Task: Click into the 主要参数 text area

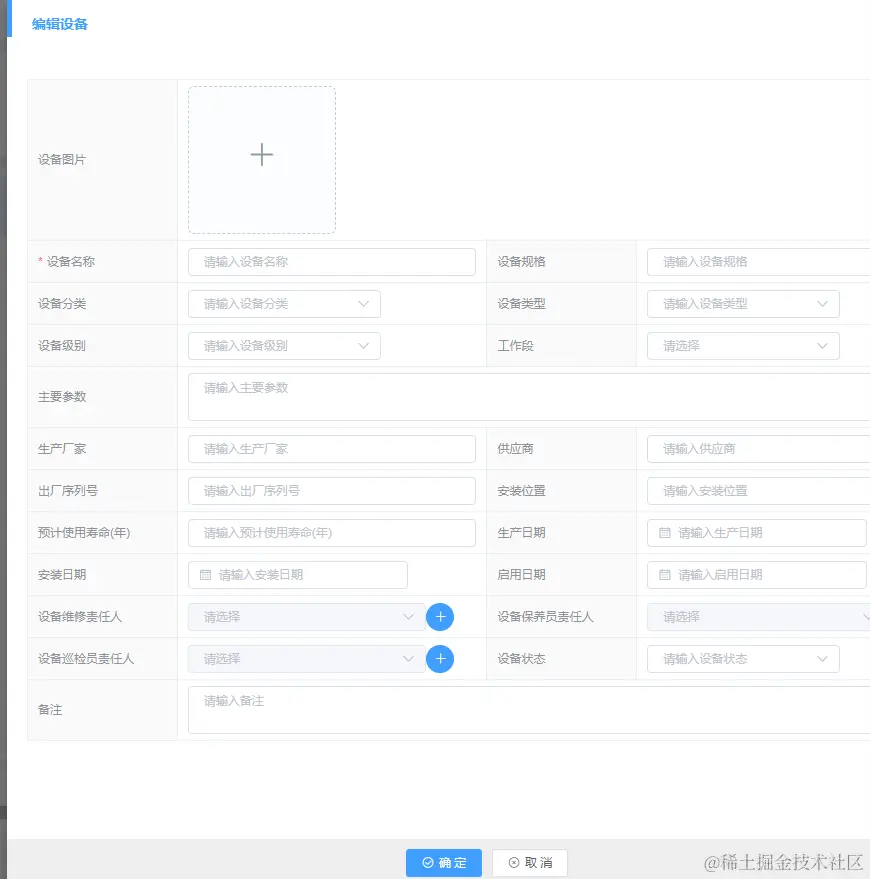Action: [529, 397]
